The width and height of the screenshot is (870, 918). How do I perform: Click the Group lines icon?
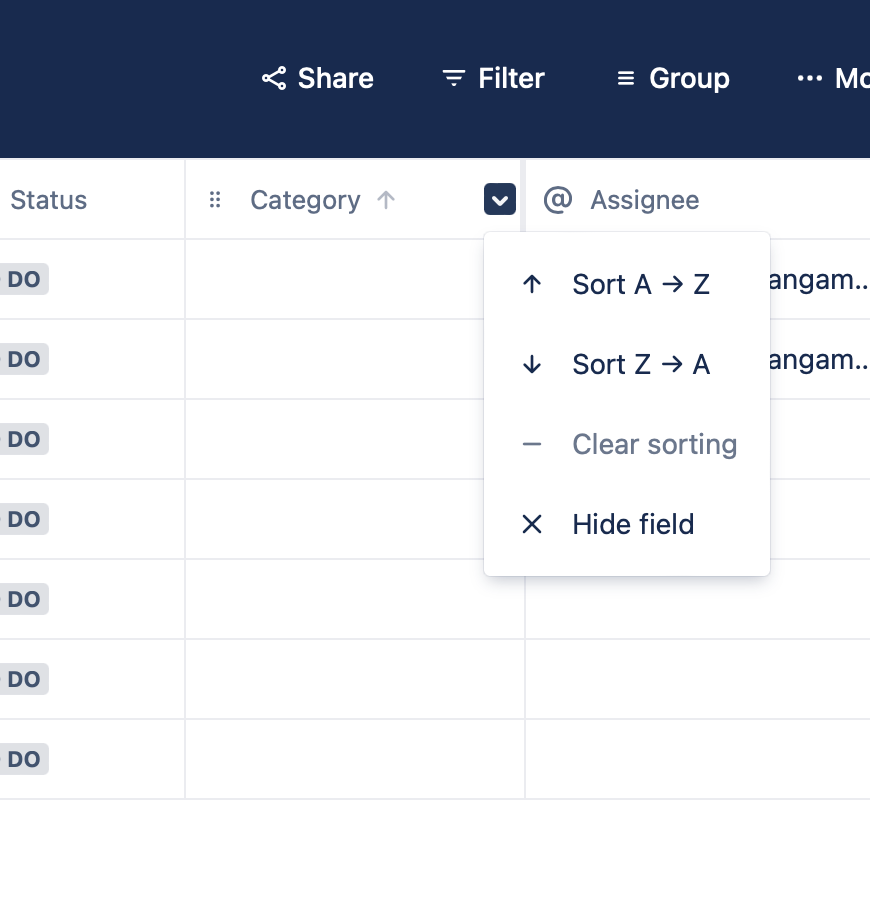626,78
